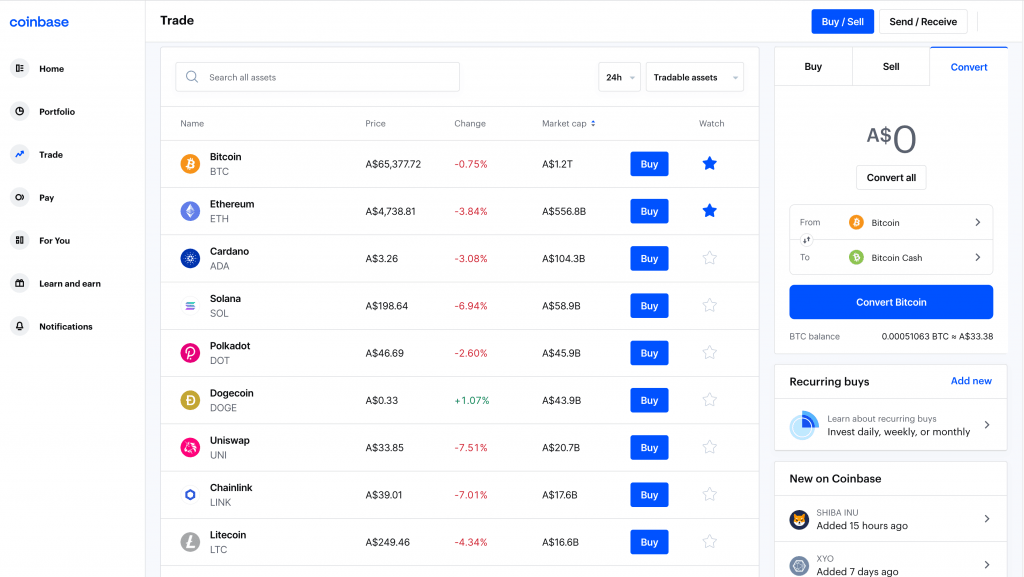Select the Portfolio icon in the sidebar

pyautogui.click(x=18, y=111)
